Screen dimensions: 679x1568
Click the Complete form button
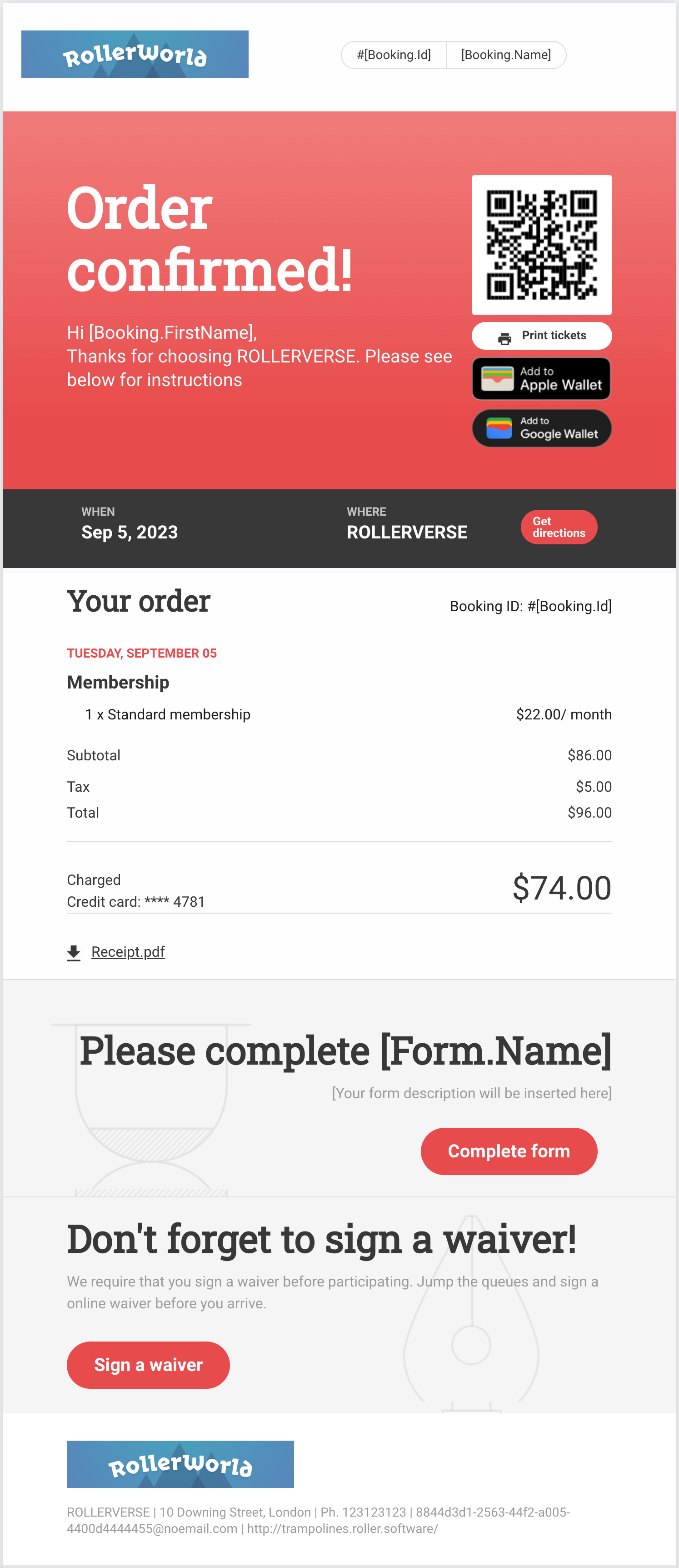(509, 1151)
